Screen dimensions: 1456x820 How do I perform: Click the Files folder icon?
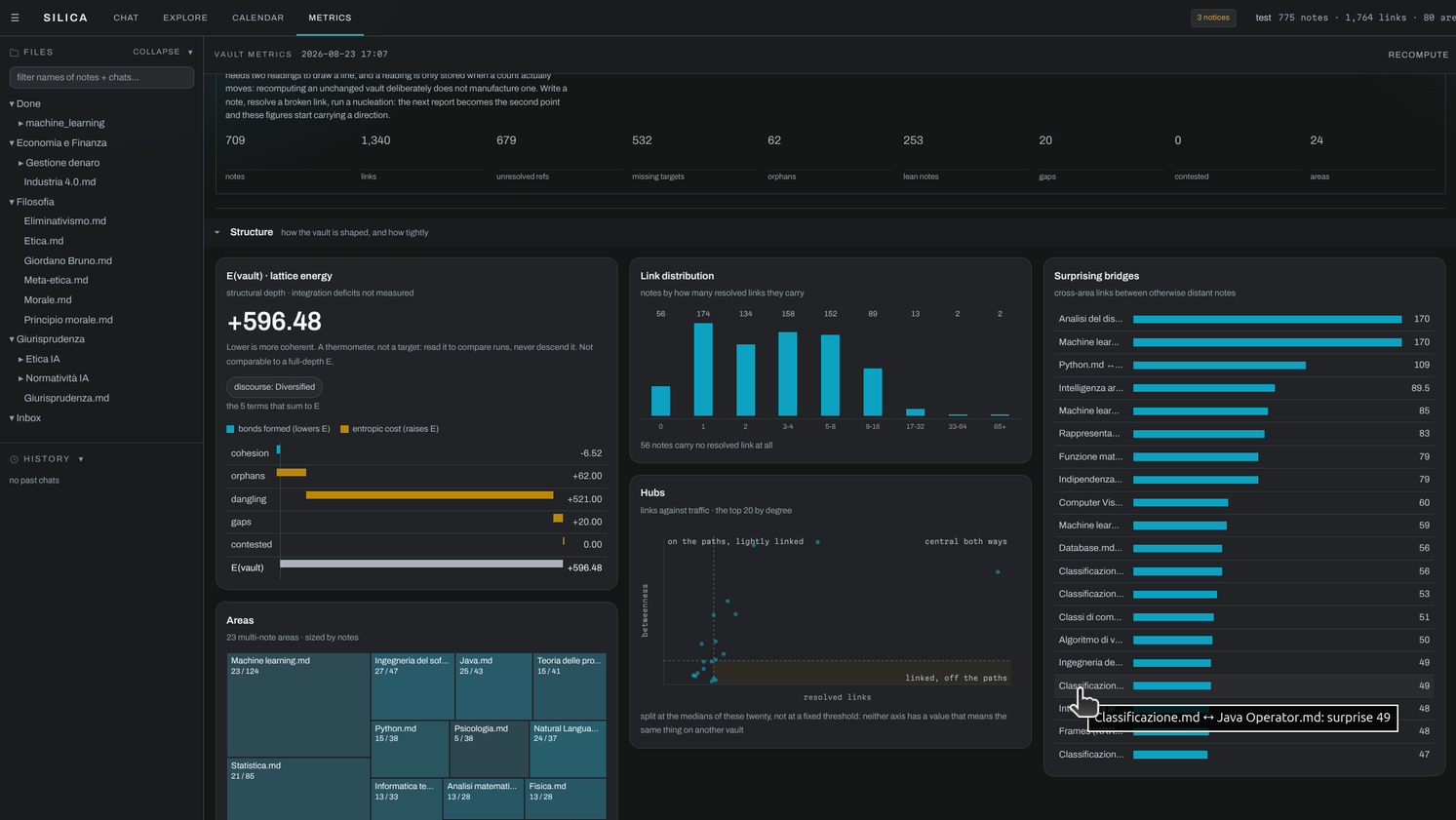click(x=14, y=53)
